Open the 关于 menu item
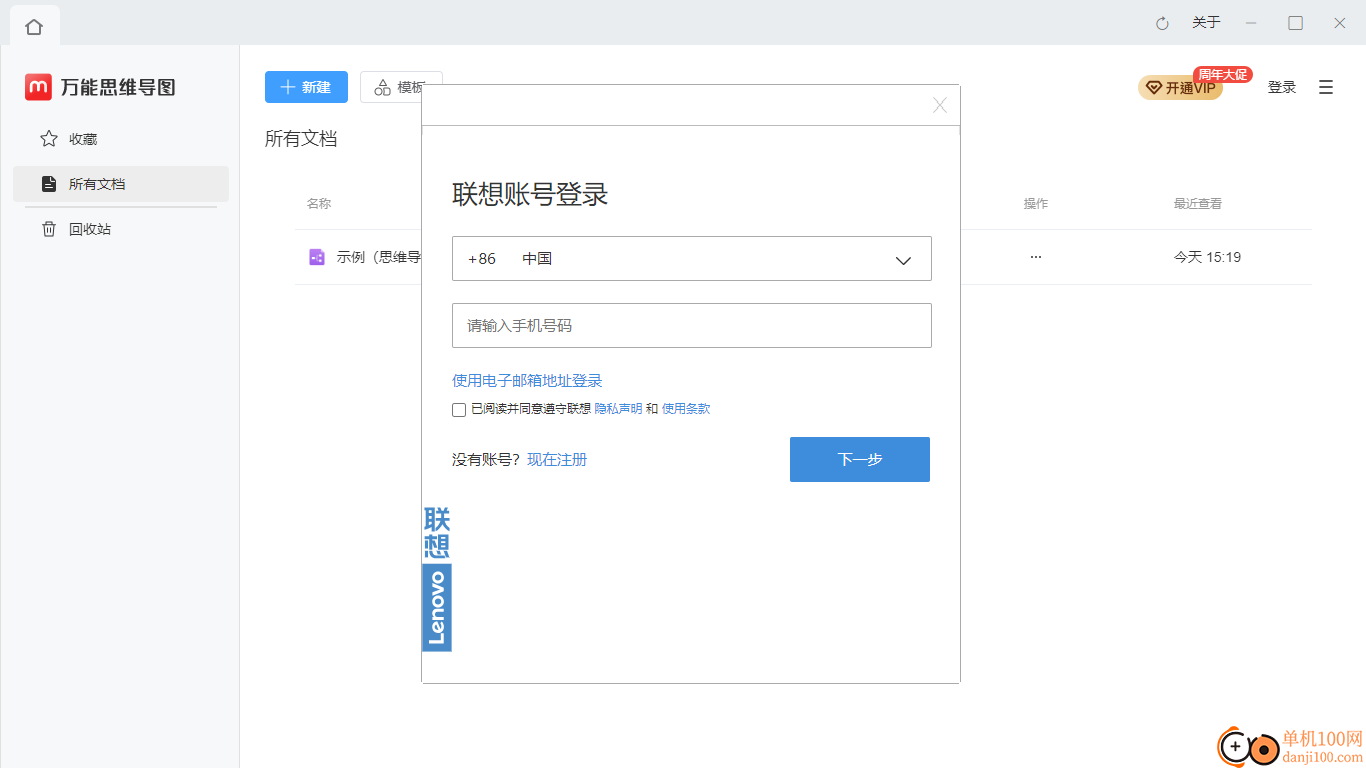The height and width of the screenshot is (768, 1366). [x=1206, y=23]
